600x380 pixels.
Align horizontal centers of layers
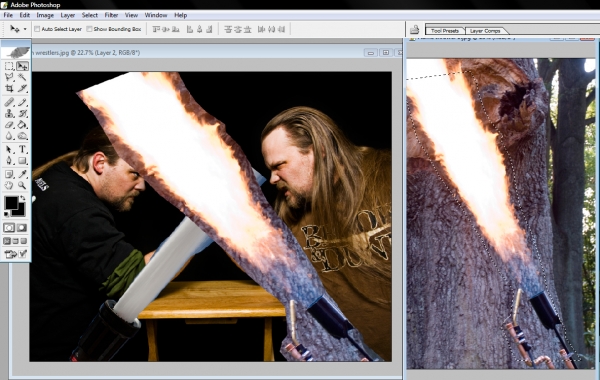(x=199, y=29)
